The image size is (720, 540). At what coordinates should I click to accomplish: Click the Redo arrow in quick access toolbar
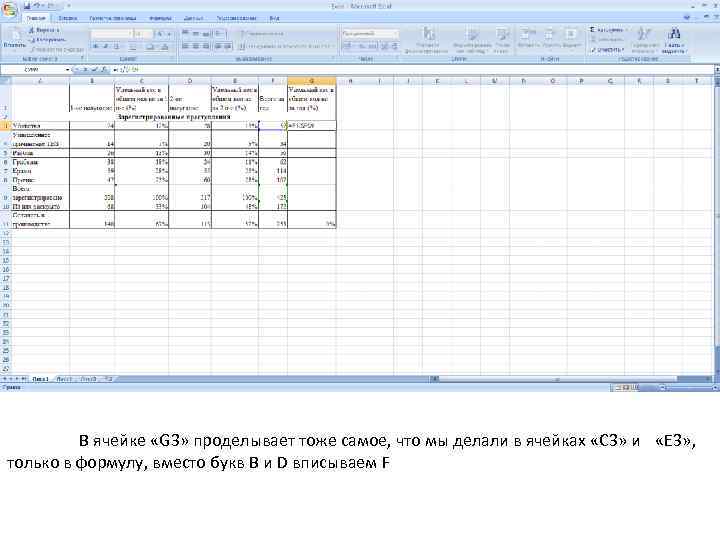[x=50, y=6]
